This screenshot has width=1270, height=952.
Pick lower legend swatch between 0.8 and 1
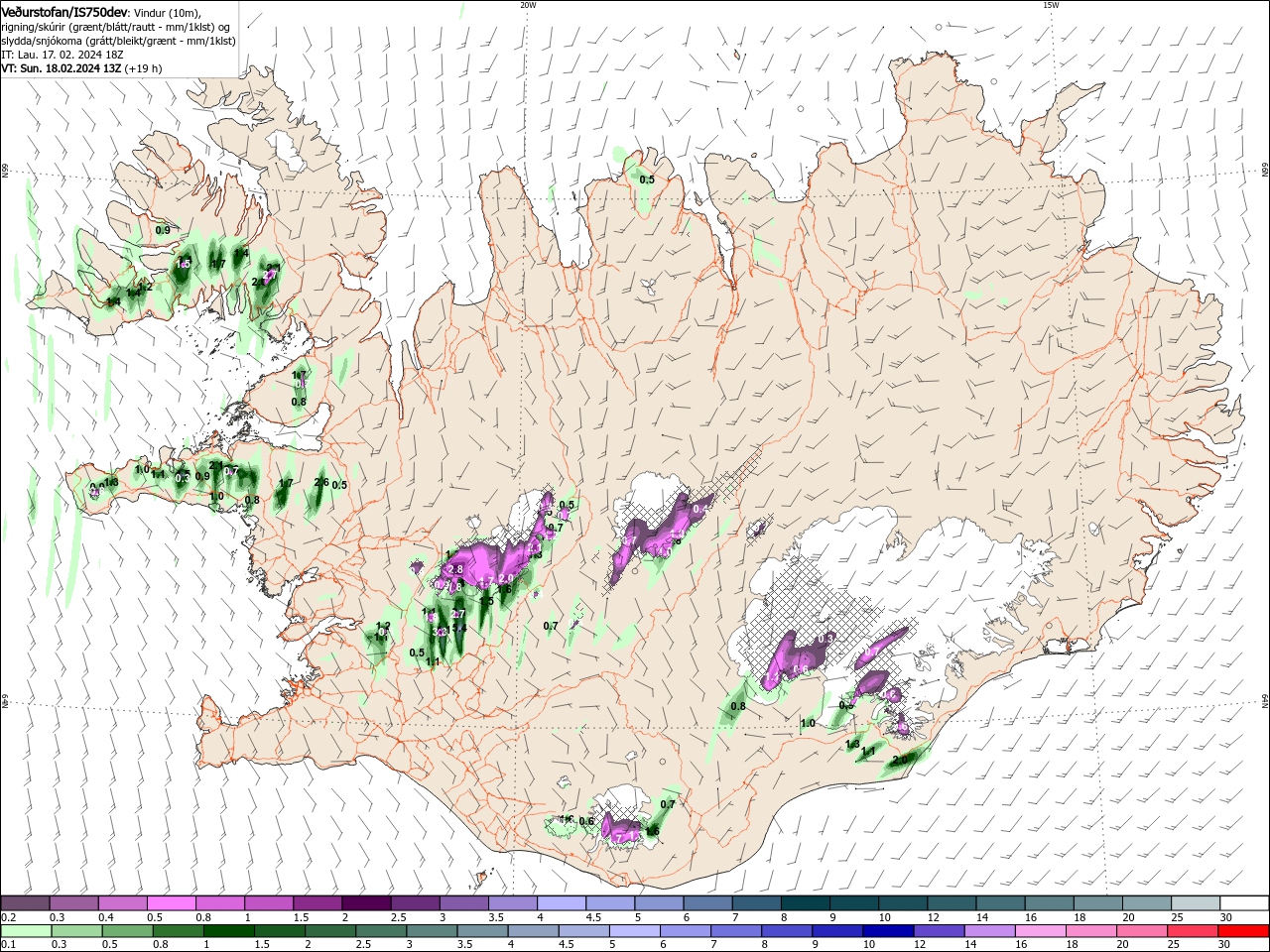click(178, 931)
